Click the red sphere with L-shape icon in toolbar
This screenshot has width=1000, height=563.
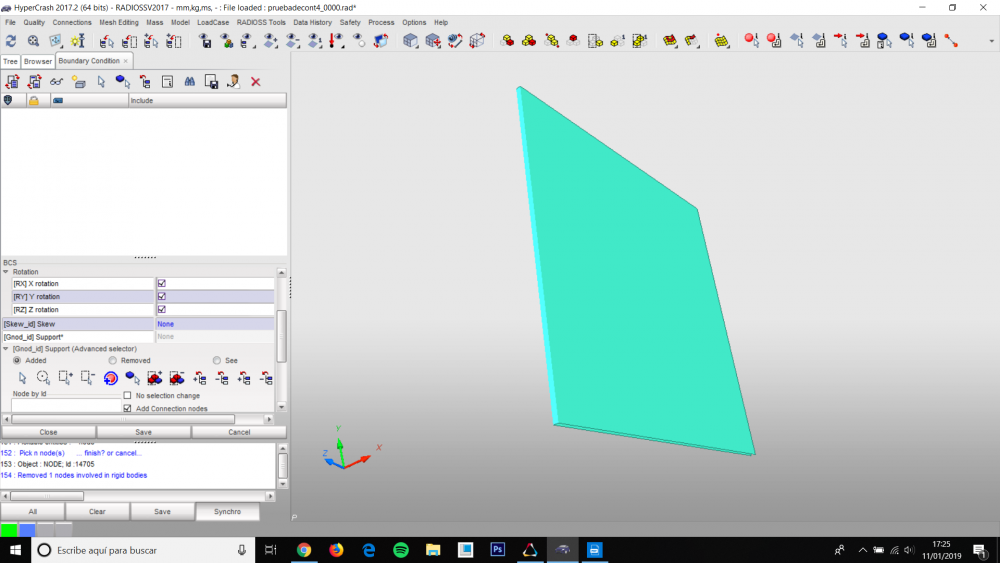pyautogui.click(x=774, y=41)
